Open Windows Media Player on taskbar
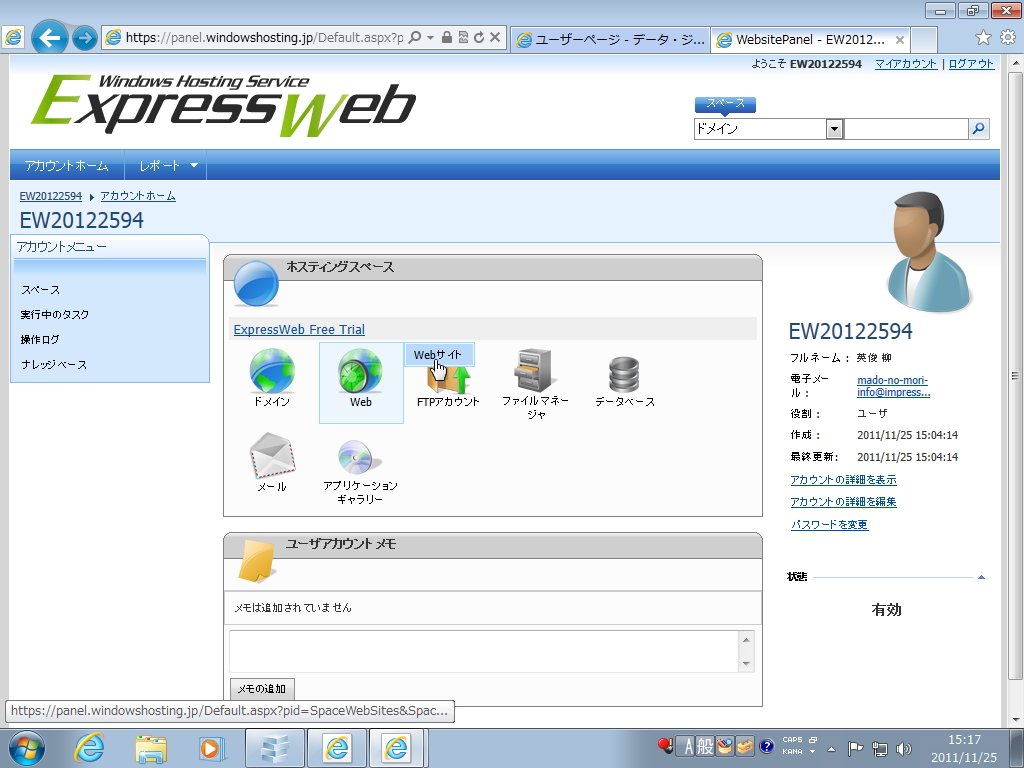The width and height of the screenshot is (1024, 768). pos(211,748)
